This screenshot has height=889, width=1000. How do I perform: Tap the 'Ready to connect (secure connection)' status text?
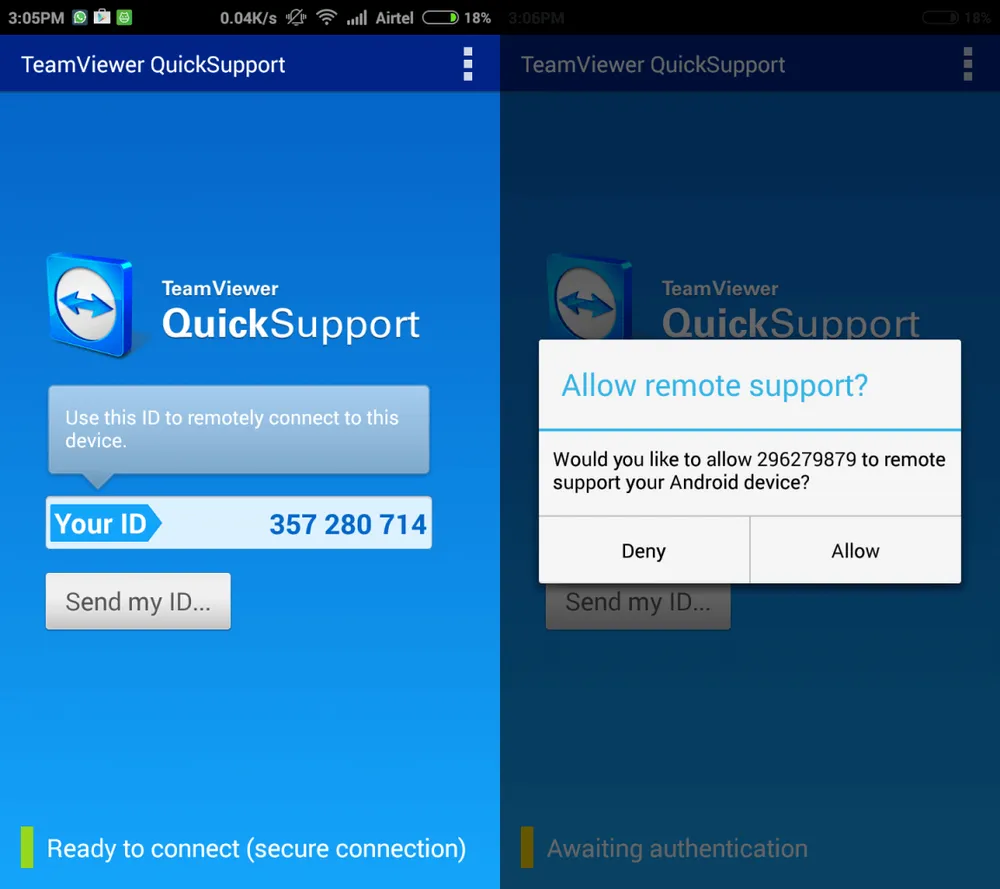pos(256,848)
